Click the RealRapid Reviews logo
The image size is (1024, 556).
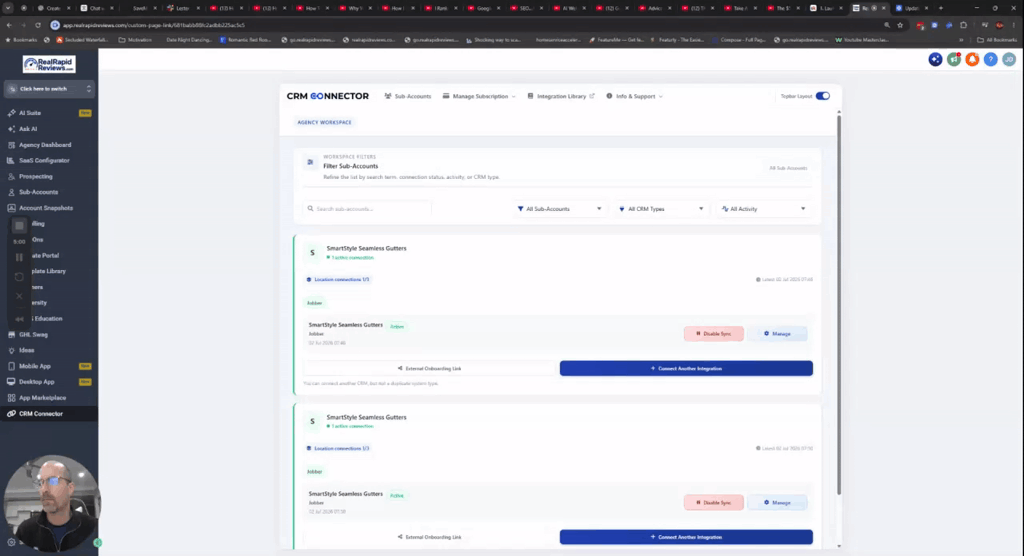(x=49, y=64)
